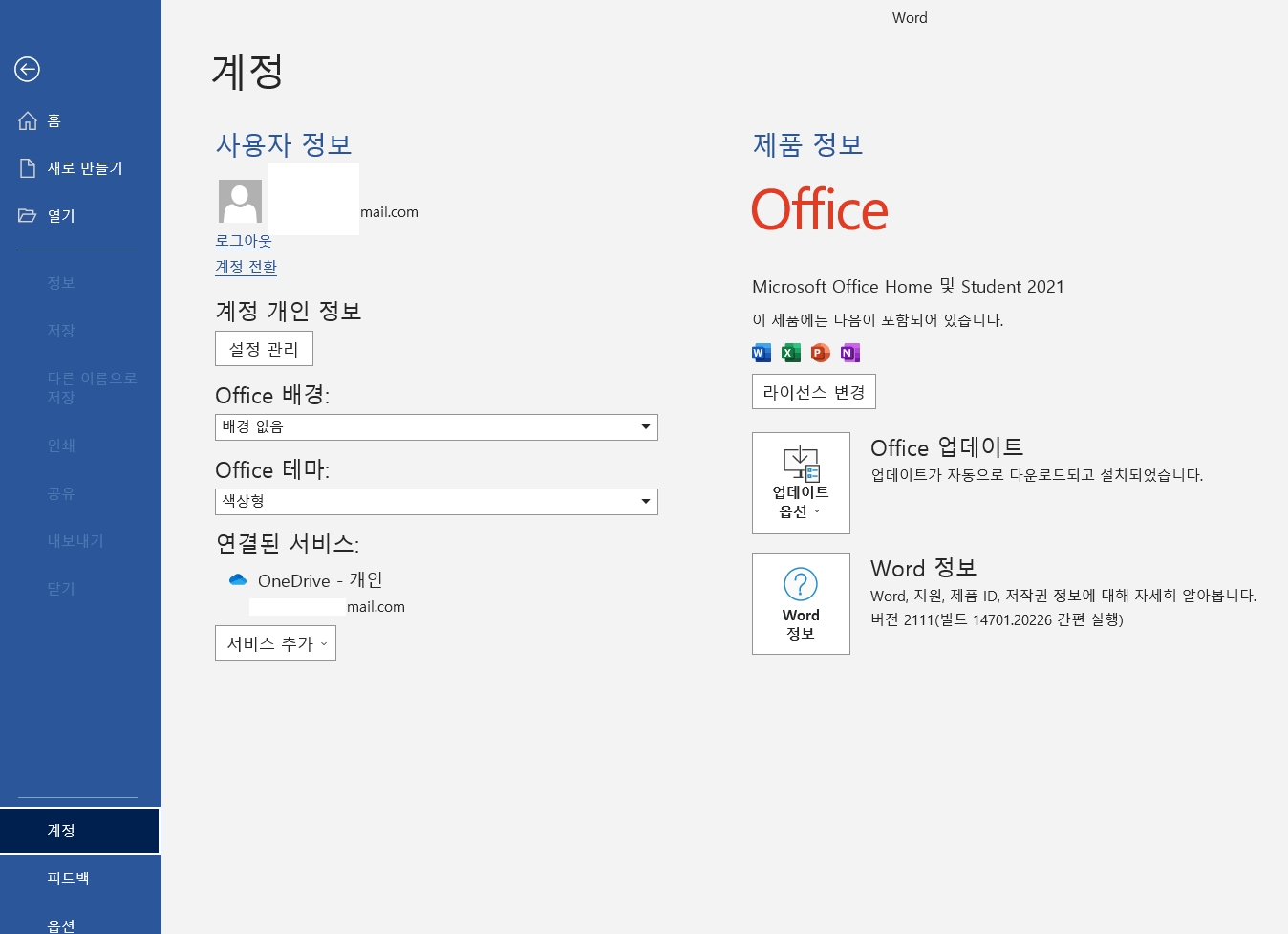Click 저장 in the sidebar

point(80,331)
